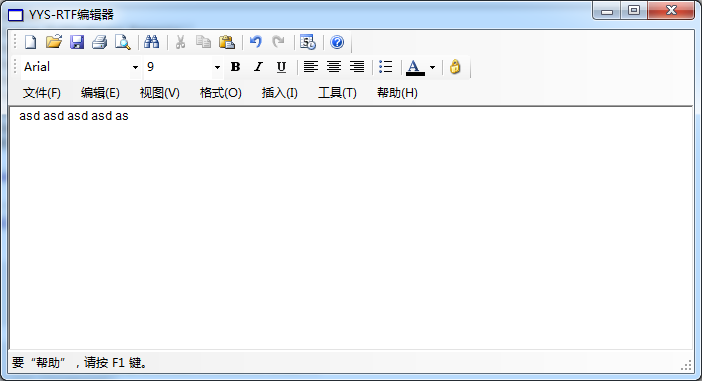Toggle the lock protection icon
Screen dimensions: 702x381
point(455,67)
